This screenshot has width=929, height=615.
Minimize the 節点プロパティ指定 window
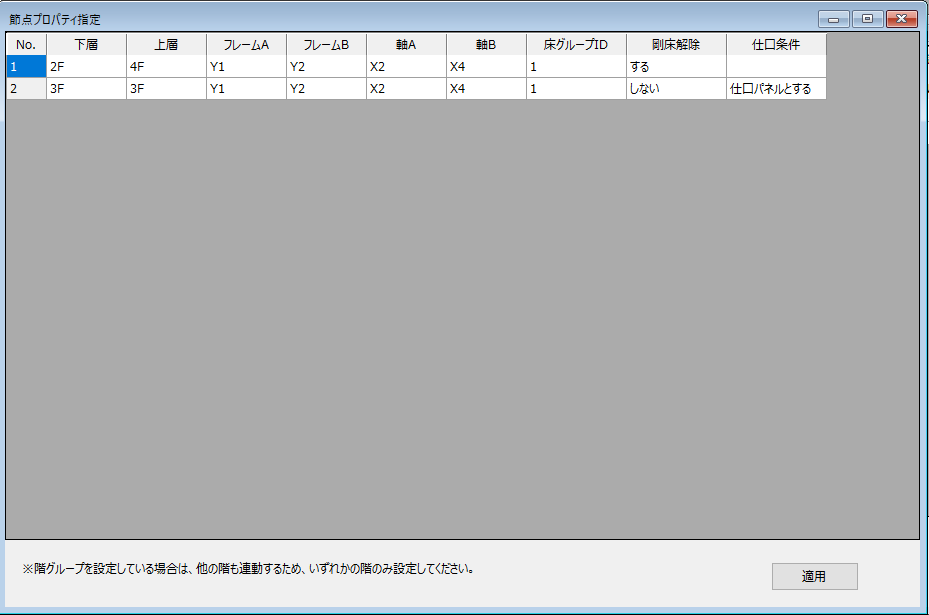[834, 19]
